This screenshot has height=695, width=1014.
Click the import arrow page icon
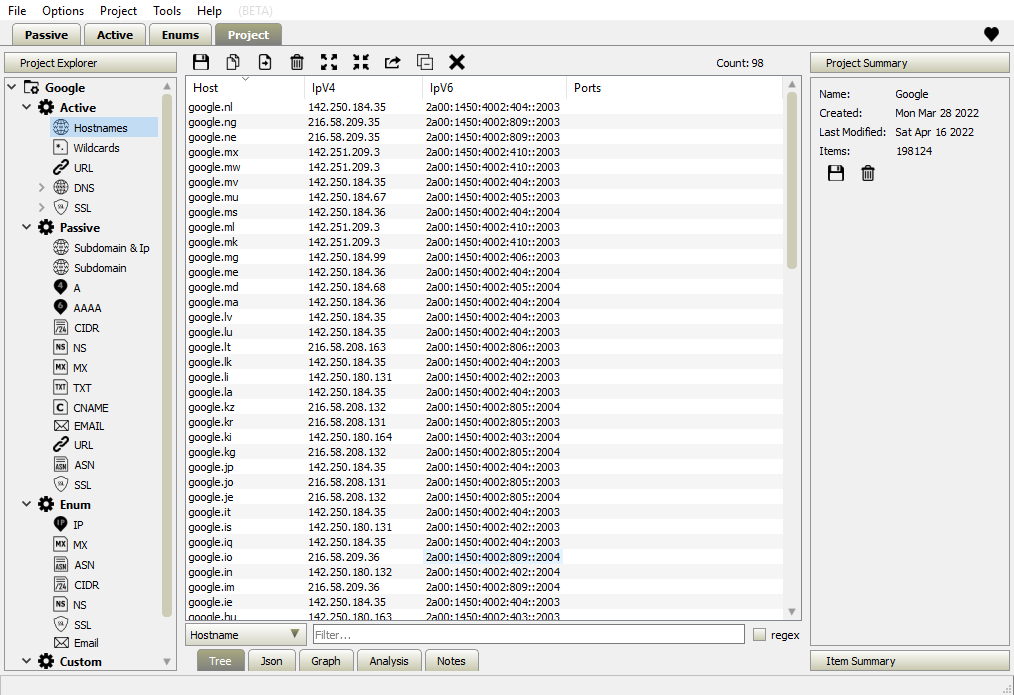click(265, 62)
